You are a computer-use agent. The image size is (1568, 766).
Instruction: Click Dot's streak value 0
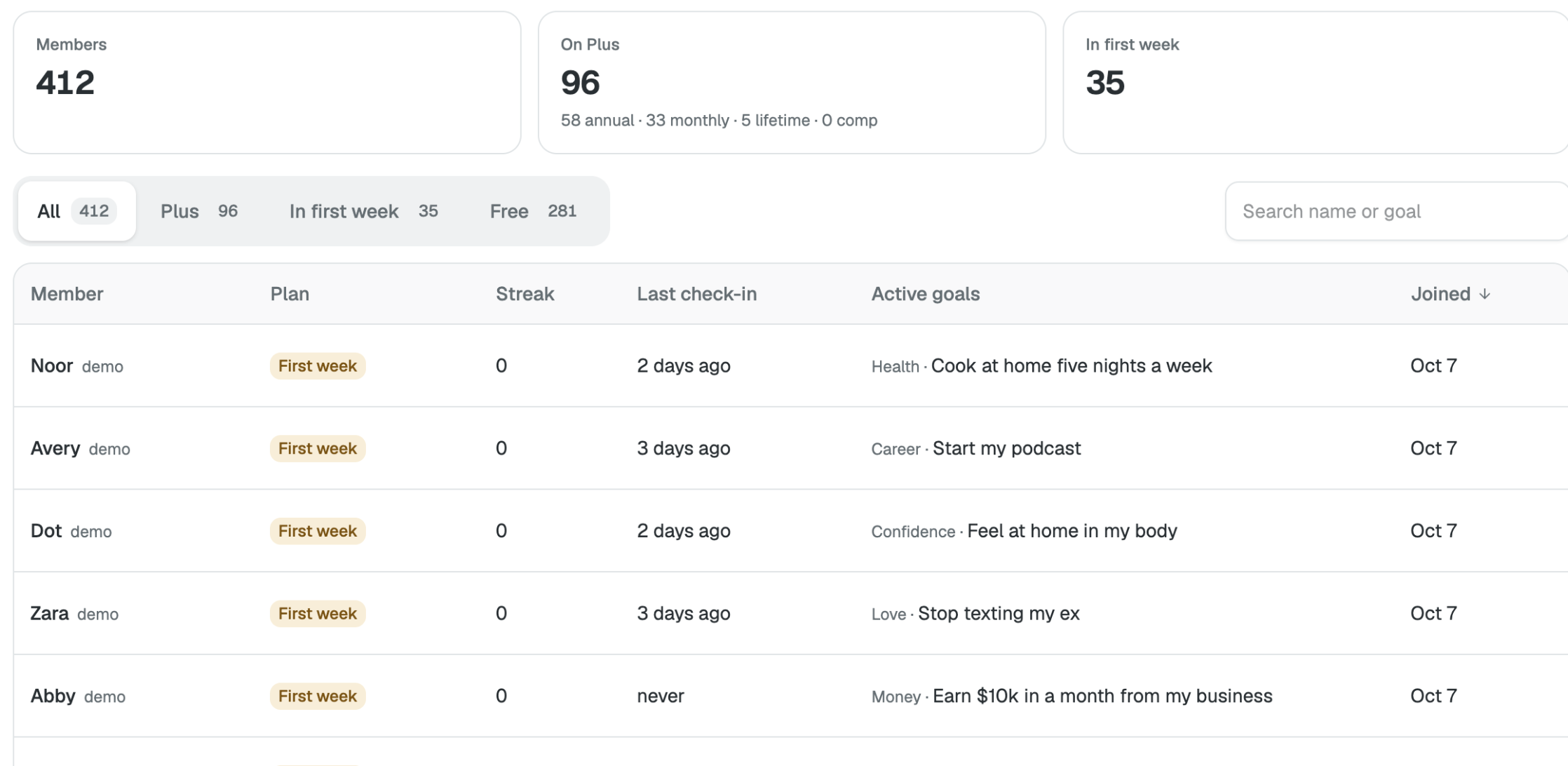tap(501, 531)
